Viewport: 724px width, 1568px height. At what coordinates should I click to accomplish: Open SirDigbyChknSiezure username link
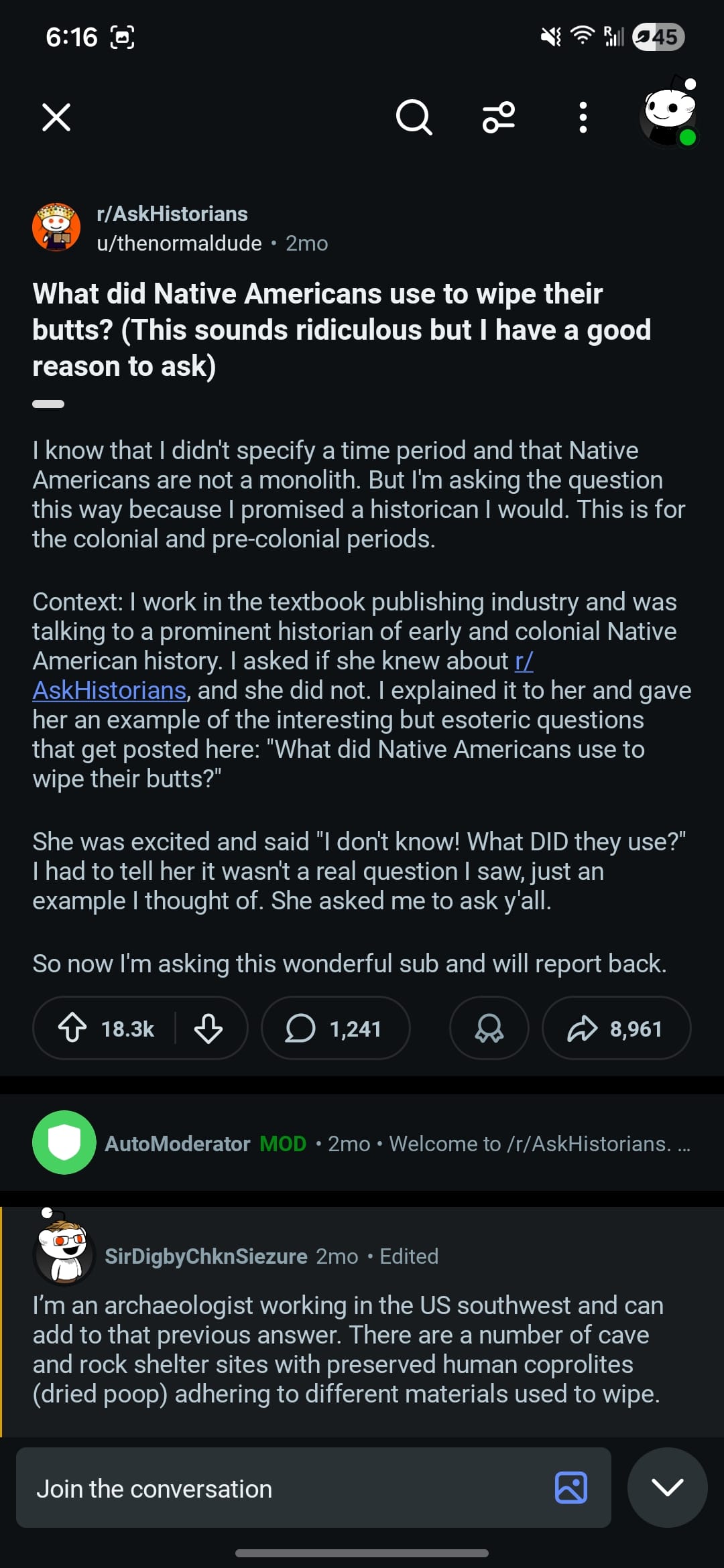pyautogui.click(x=206, y=1256)
